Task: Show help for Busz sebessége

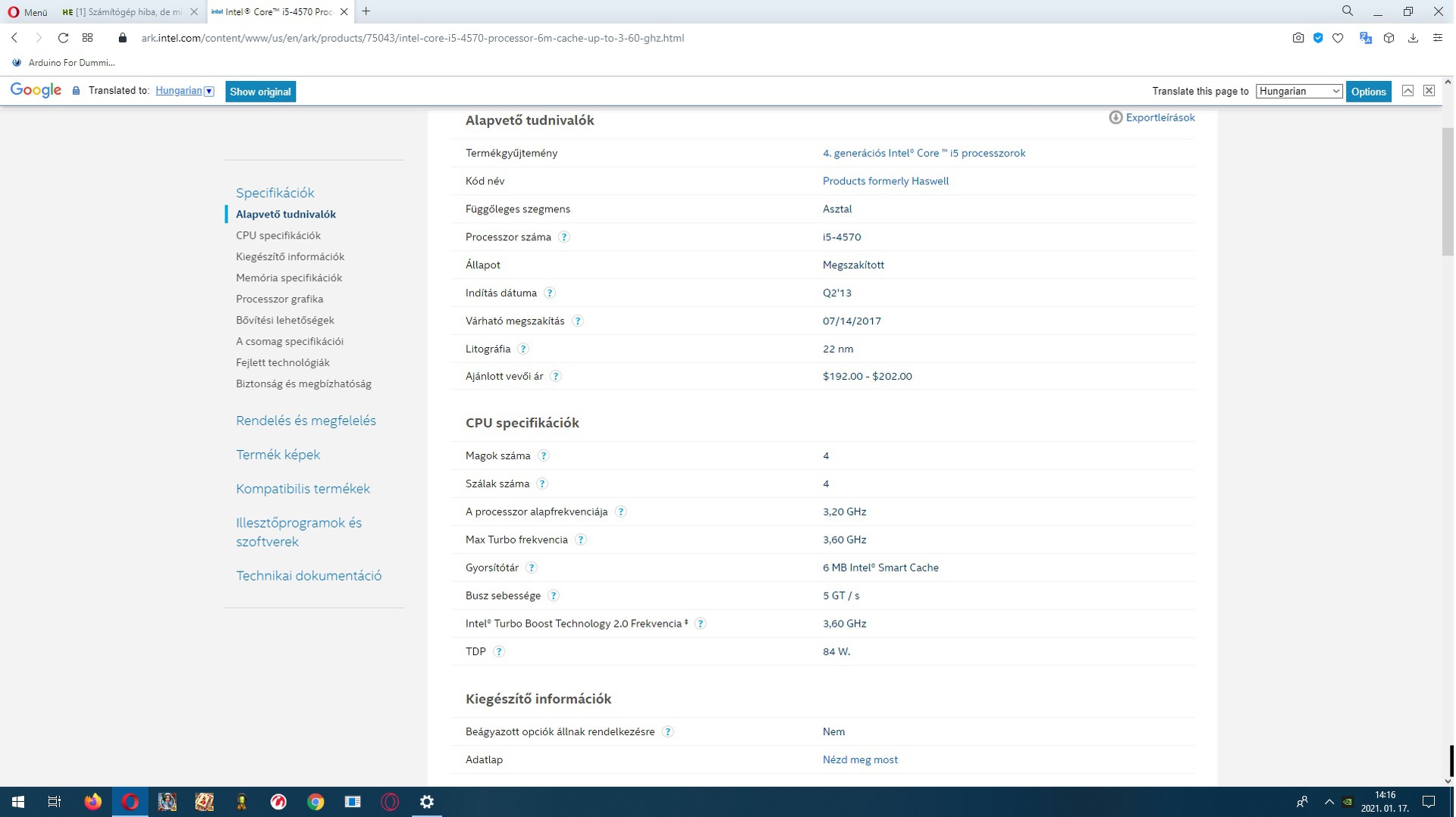Action: (554, 596)
